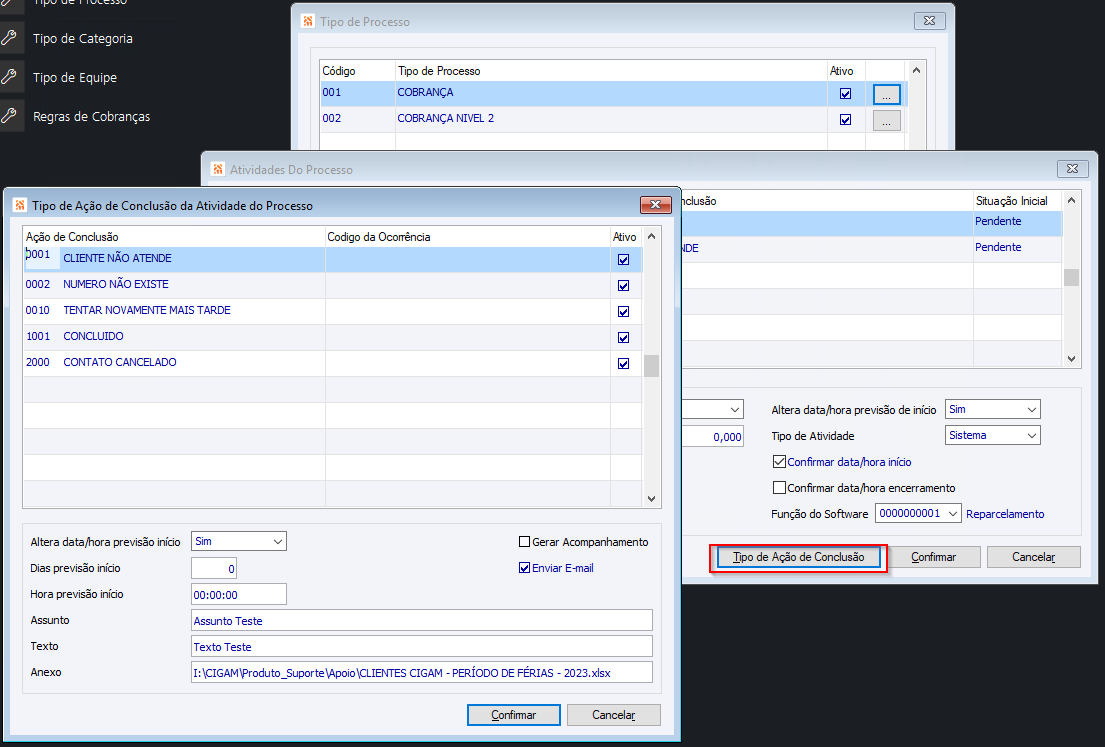Image resolution: width=1105 pixels, height=747 pixels.
Task: Uncheck Ativo for CLIENTE NÃO ATENDE
Action: click(x=623, y=259)
